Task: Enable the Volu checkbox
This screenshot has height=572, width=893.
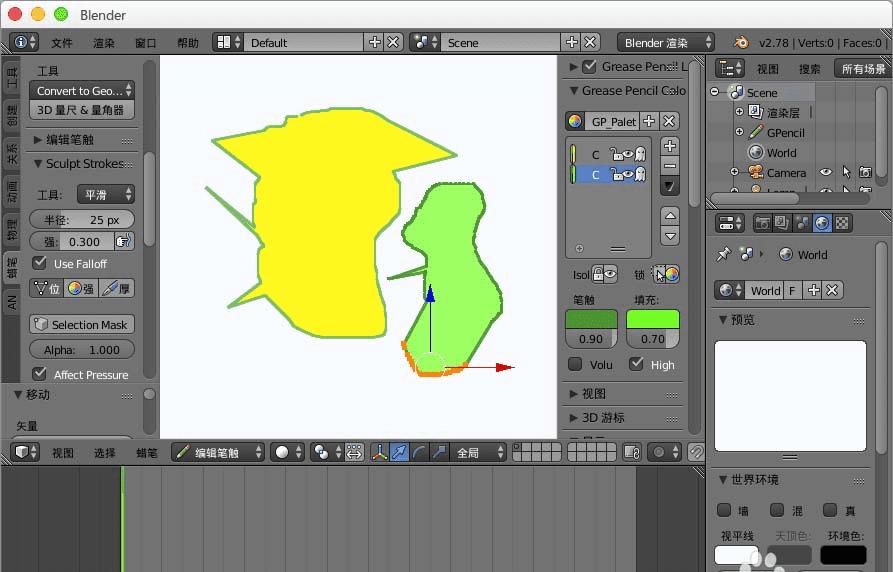Action: [575, 365]
